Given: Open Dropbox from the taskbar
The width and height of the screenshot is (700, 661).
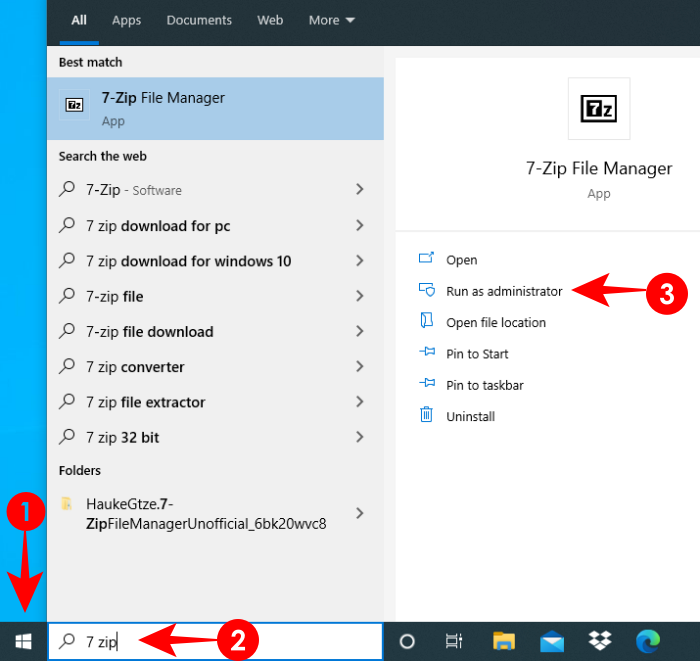Looking at the screenshot, I should 600,641.
